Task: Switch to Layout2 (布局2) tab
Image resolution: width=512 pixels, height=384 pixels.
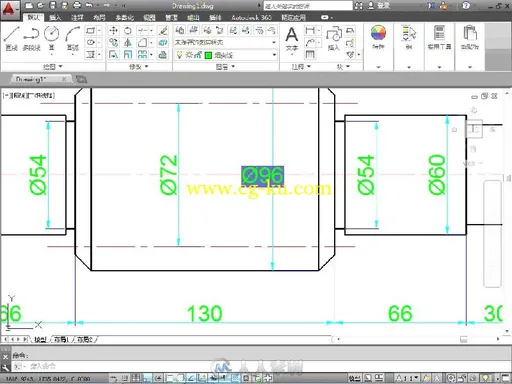Action: (x=85, y=339)
